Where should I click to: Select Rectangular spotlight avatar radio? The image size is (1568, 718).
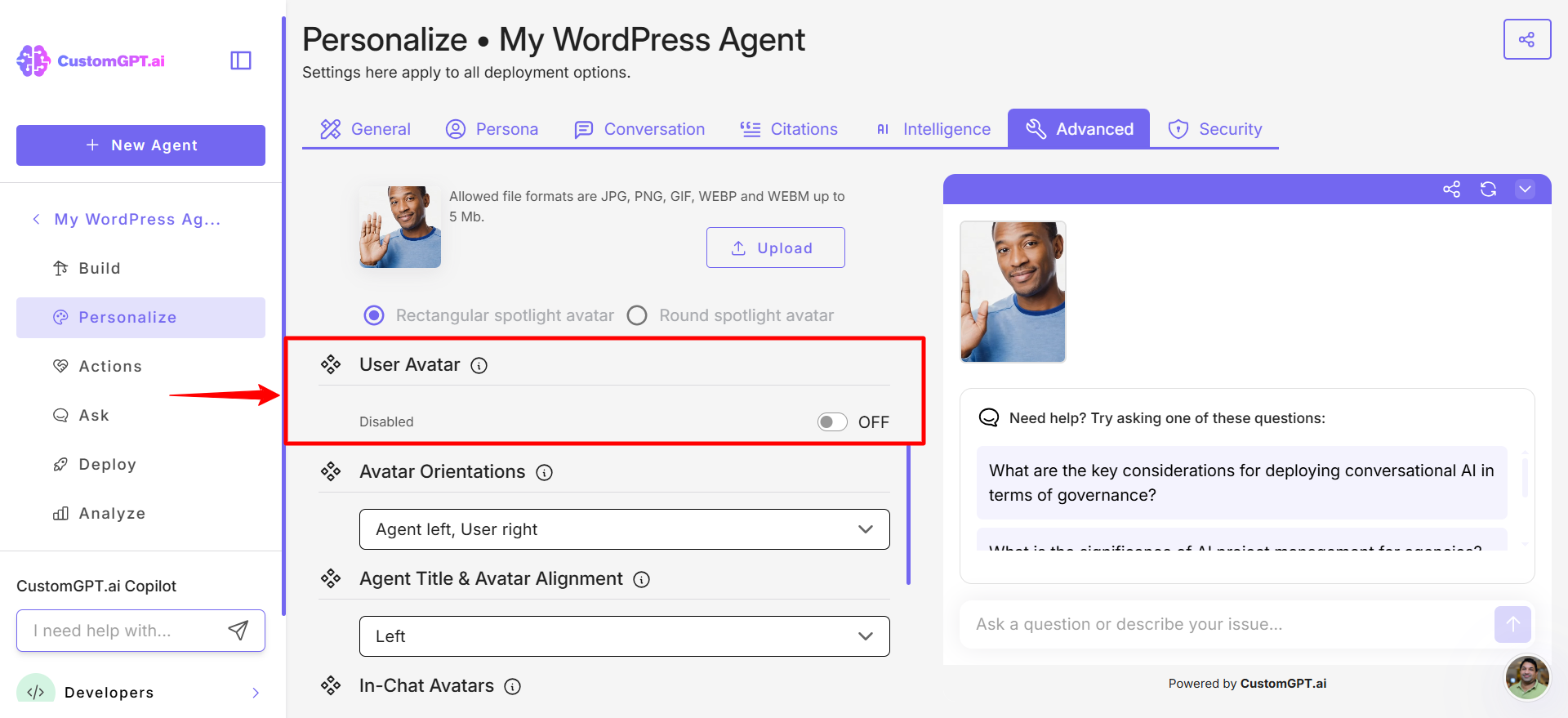point(374,315)
